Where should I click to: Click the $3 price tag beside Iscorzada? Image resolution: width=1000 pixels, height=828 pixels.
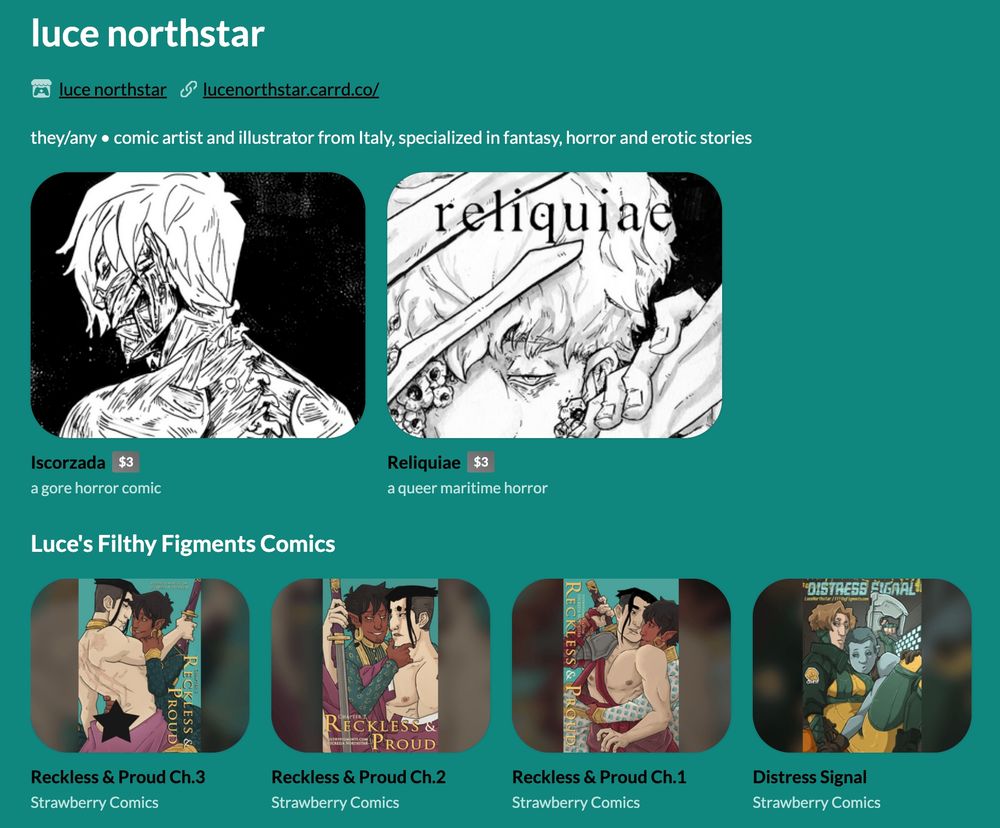pyautogui.click(x=126, y=462)
